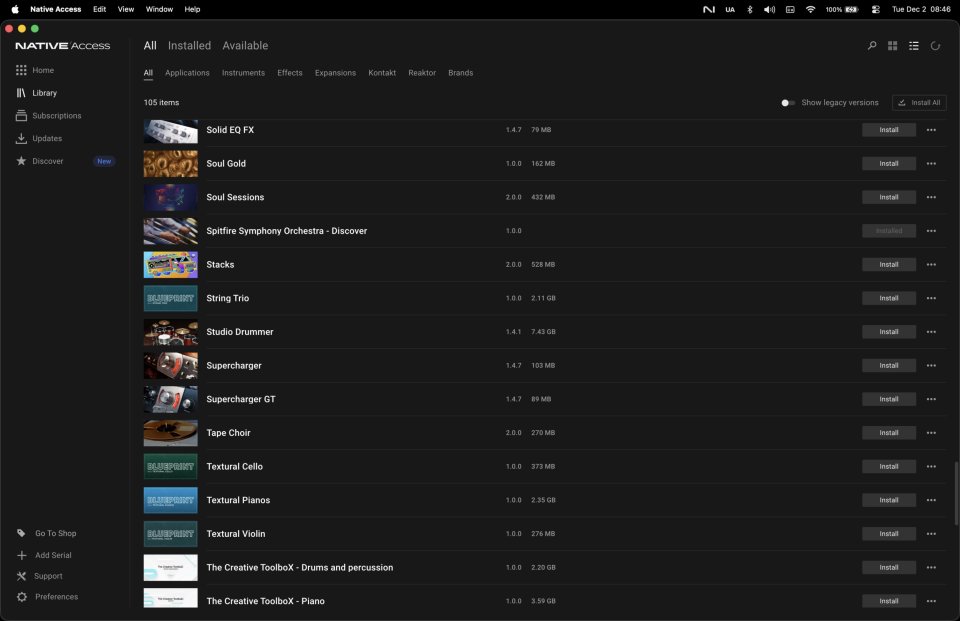Open more options for Textural Violin
The image size is (960, 621).
click(x=931, y=533)
